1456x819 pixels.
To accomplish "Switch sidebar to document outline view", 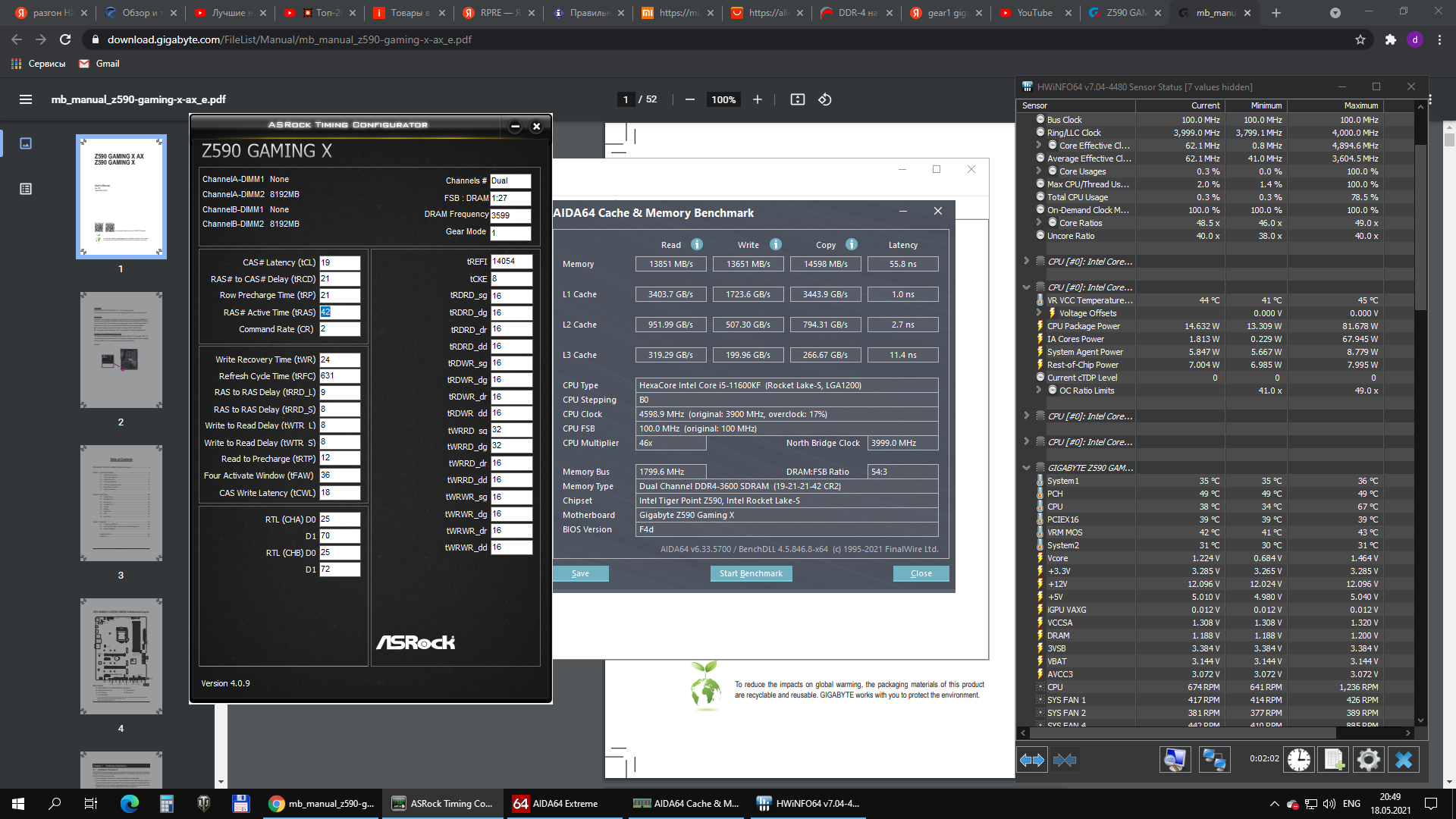I will click(x=26, y=189).
